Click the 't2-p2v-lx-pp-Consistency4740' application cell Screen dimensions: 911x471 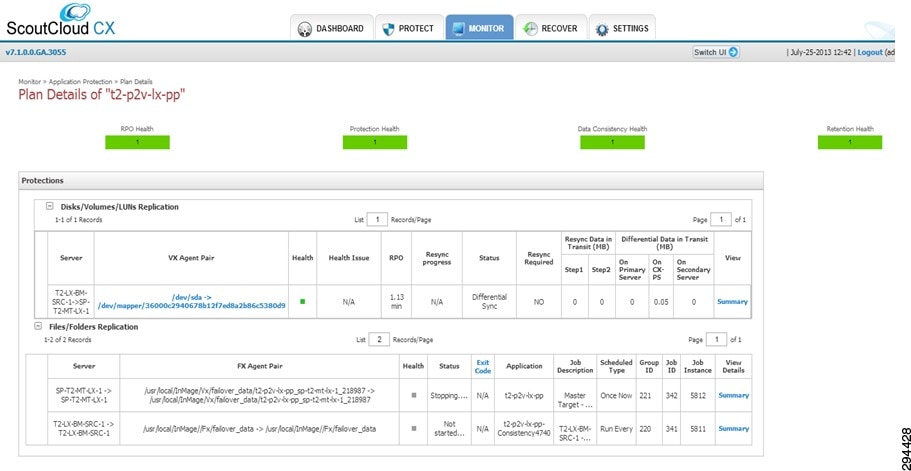click(524, 429)
